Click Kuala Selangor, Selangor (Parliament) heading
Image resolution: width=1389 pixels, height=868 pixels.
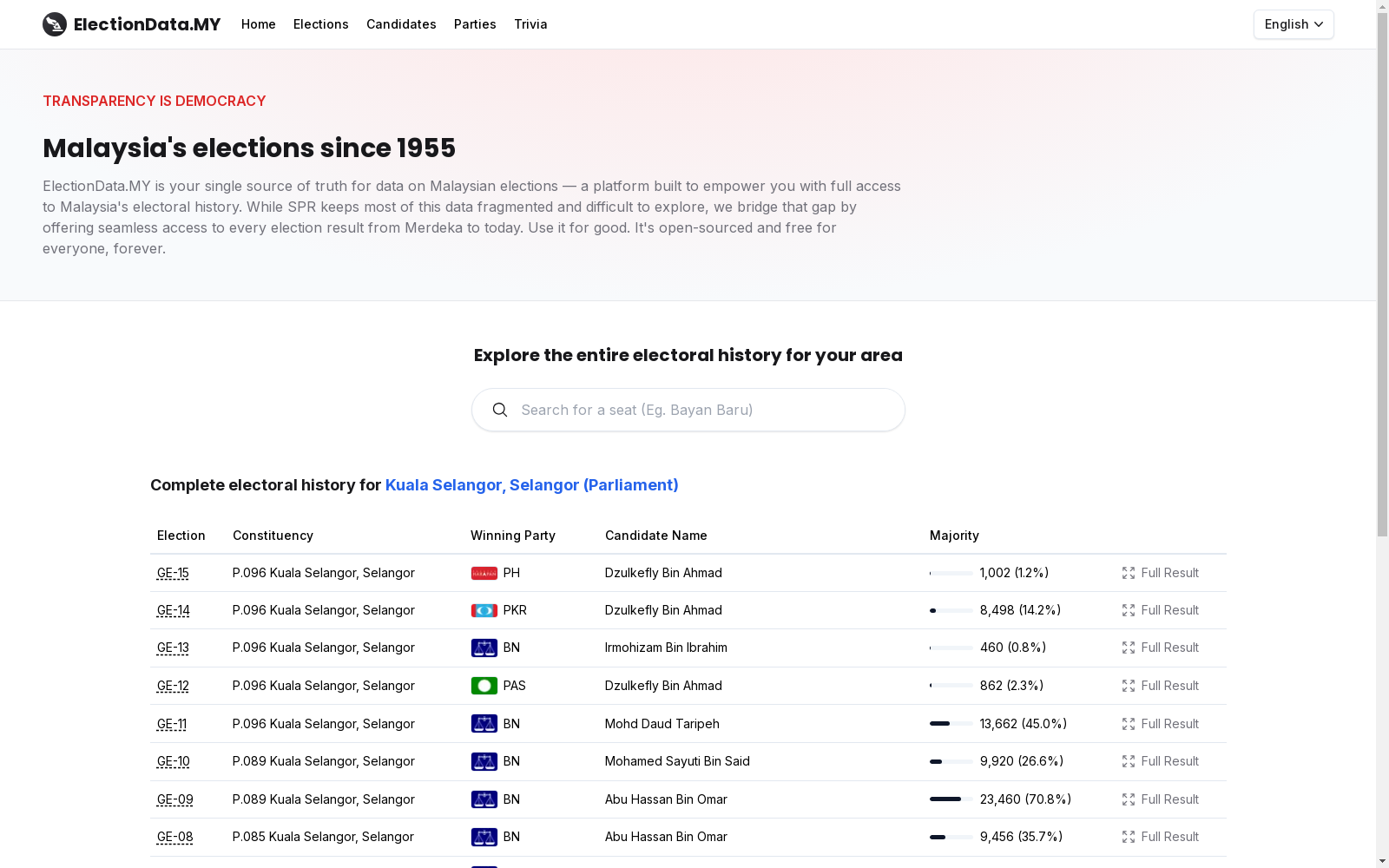coord(531,485)
